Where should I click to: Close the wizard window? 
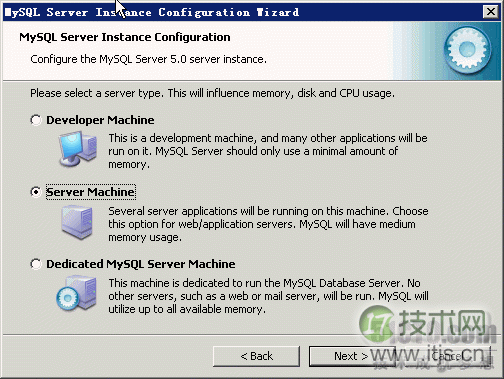[x=491, y=12]
